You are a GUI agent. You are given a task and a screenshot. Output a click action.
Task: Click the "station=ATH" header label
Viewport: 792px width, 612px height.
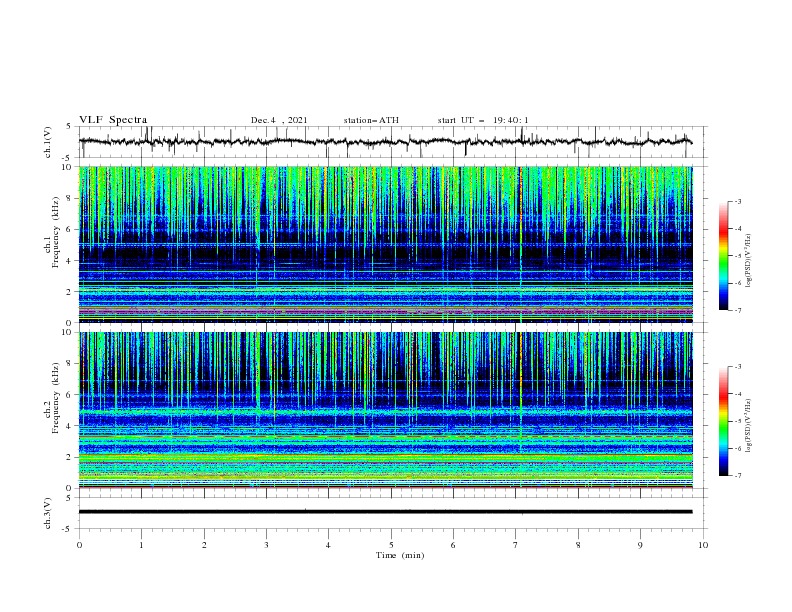[x=371, y=120]
